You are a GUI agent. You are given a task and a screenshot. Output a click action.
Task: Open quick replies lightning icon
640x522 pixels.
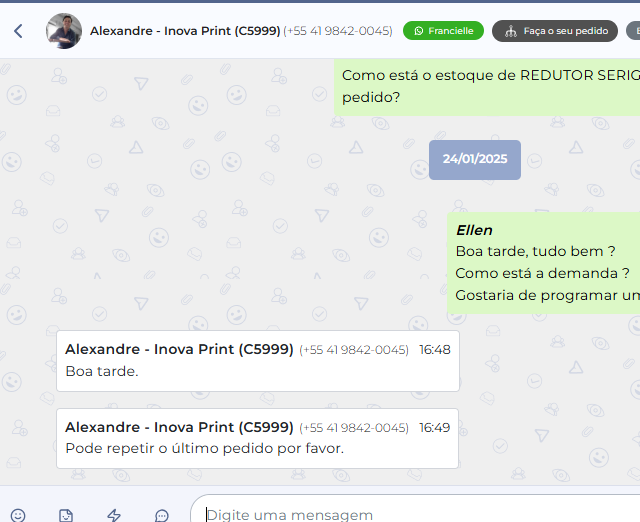coord(114,515)
